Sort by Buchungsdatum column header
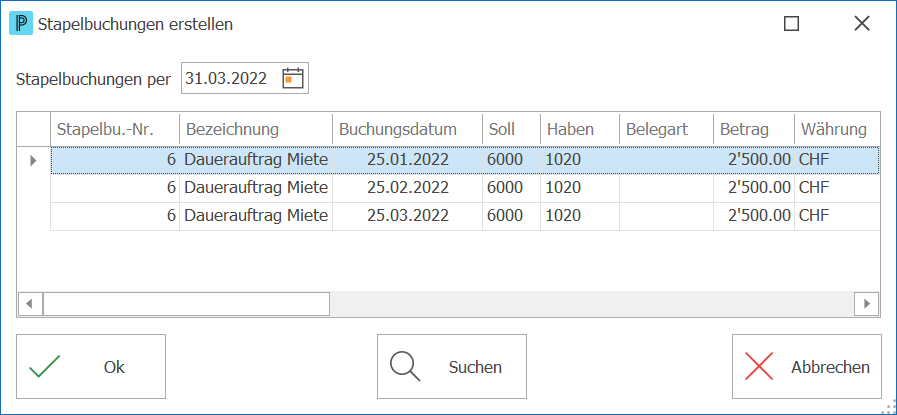 407,129
